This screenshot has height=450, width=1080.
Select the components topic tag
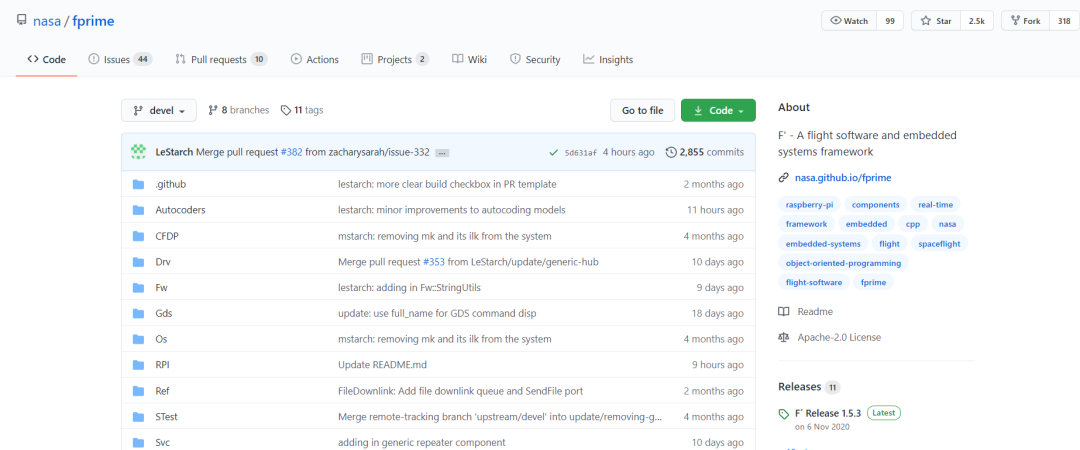tap(875, 205)
